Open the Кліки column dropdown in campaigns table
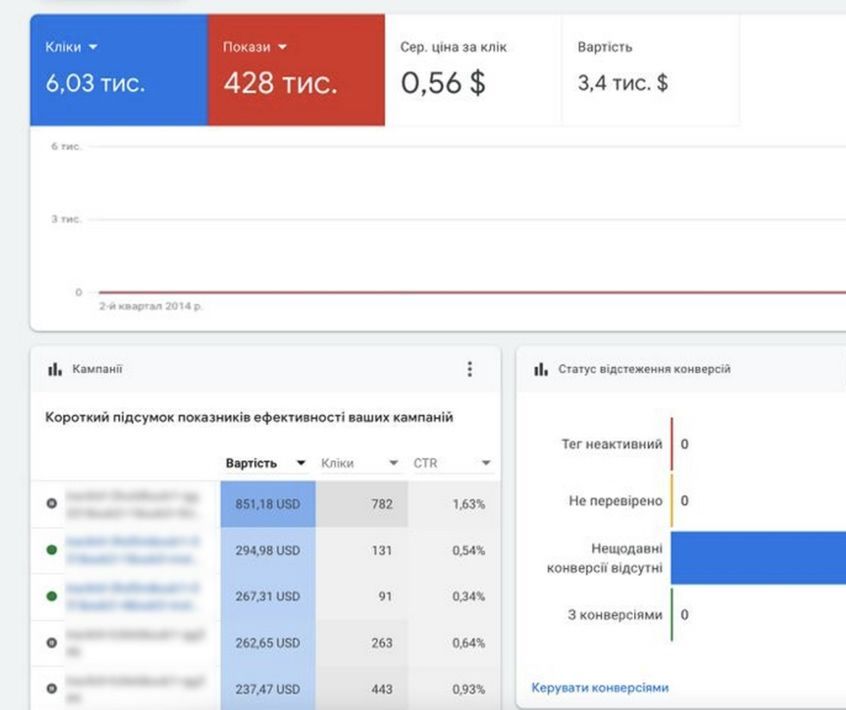This screenshot has height=710, width=846. 393,464
